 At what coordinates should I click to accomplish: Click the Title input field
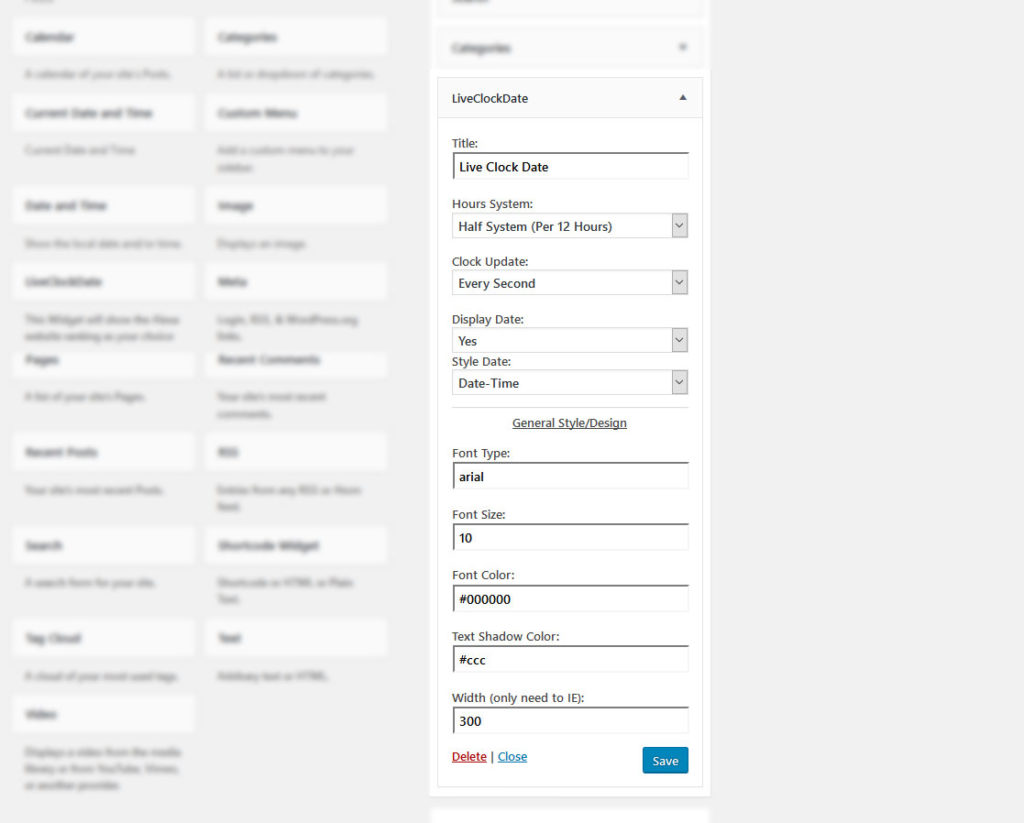pyautogui.click(x=570, y=166)
